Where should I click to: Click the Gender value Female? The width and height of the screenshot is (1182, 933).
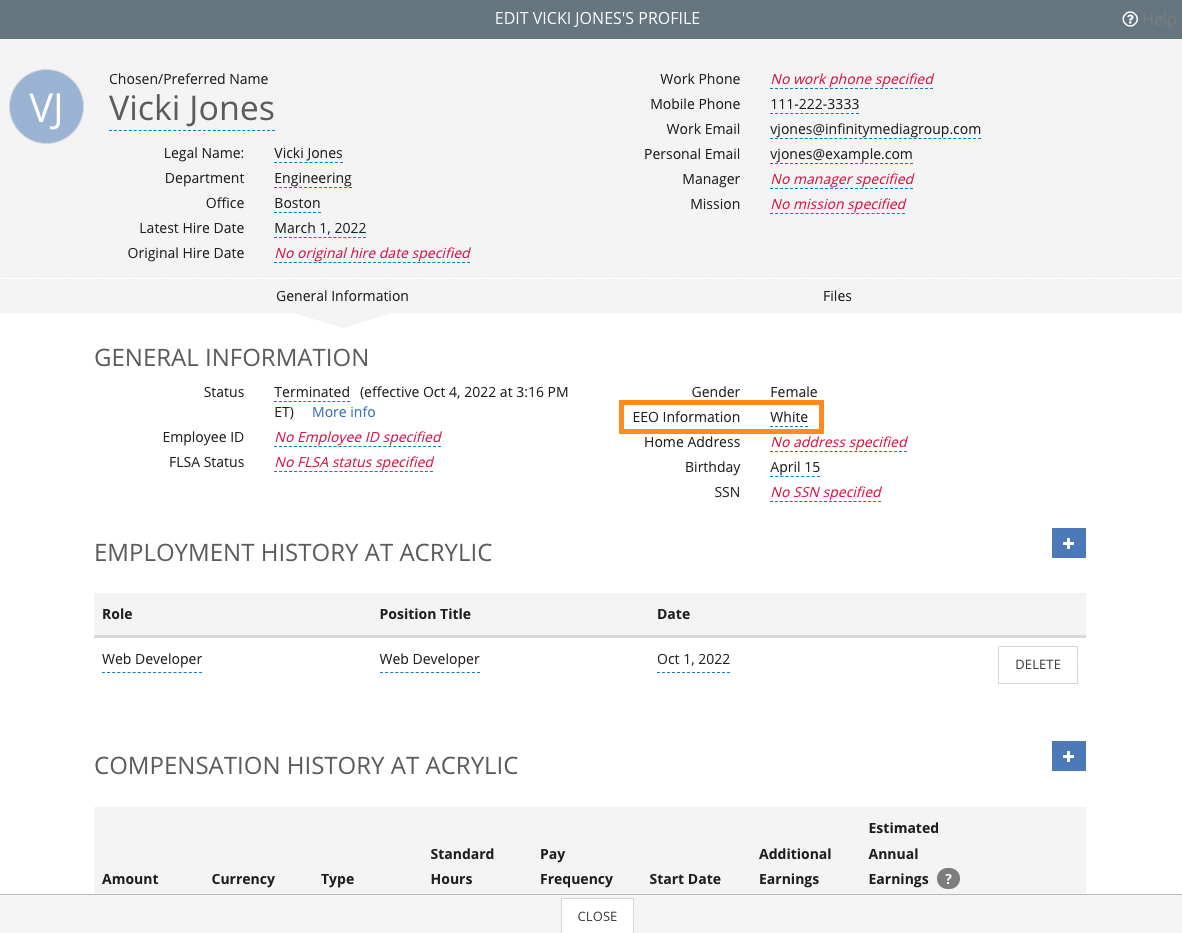pos(794,392)
